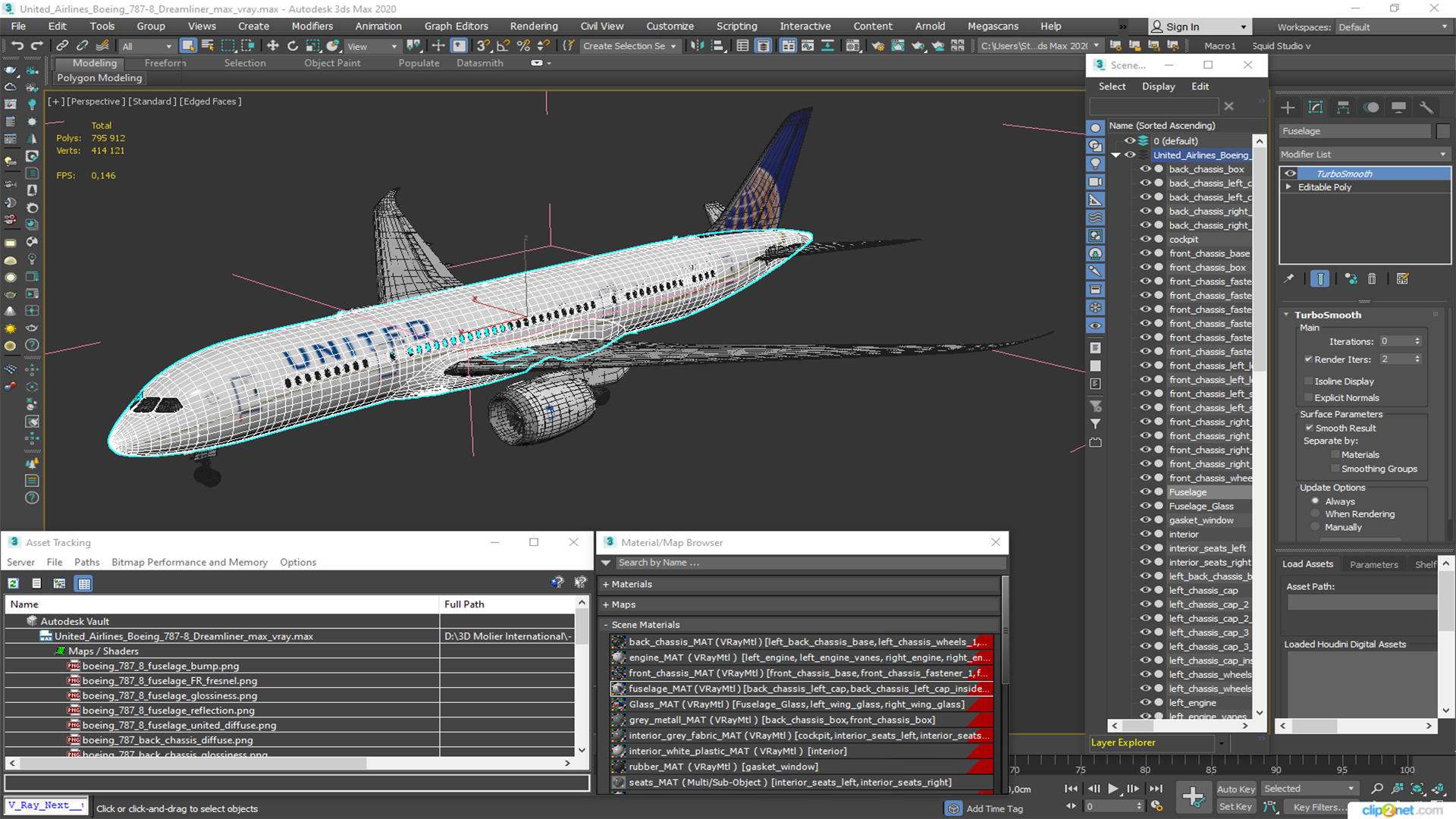Image resolution: width=1456 pixels, height=819 pixels.
Task: Open the Modifiers menu
Action: click(312, 26)
